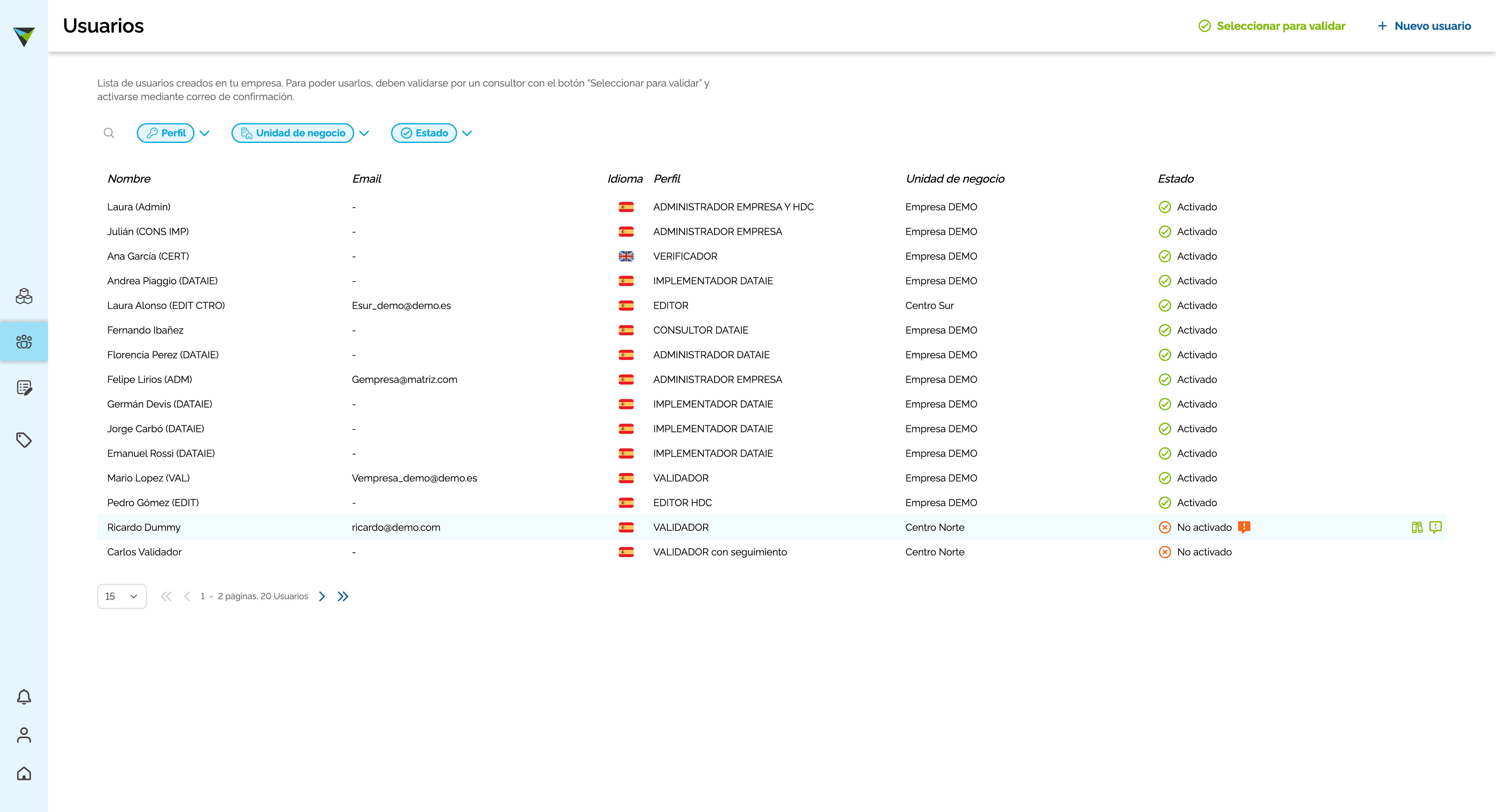Click the Spanish flag on Laura (Admin) row
The width and height of the screenshot is (1496, 812).
click(x=626, y=207)
